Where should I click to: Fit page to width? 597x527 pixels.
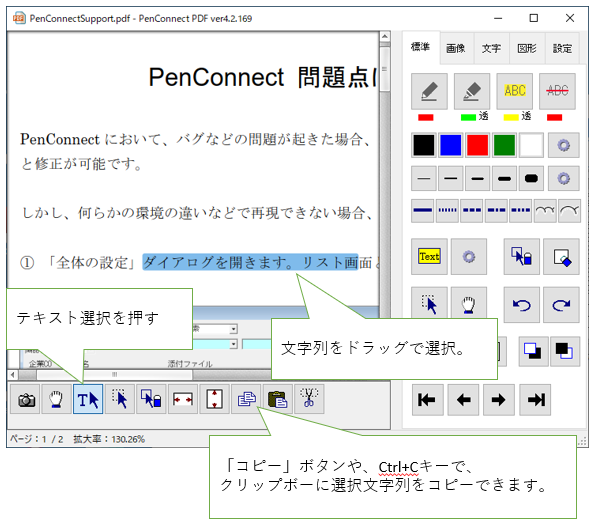point(183,399)
